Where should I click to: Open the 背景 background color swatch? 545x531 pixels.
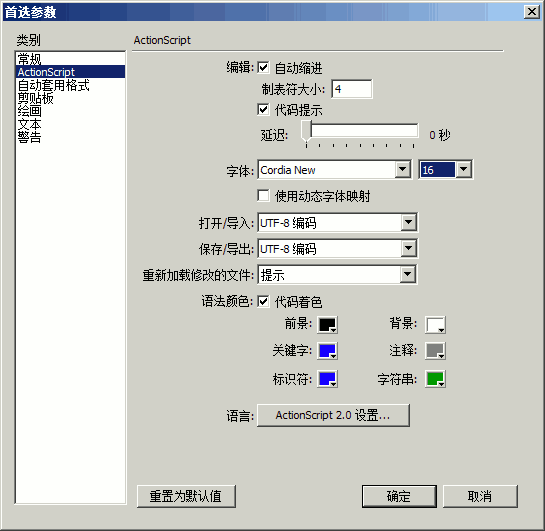(435, 325)
